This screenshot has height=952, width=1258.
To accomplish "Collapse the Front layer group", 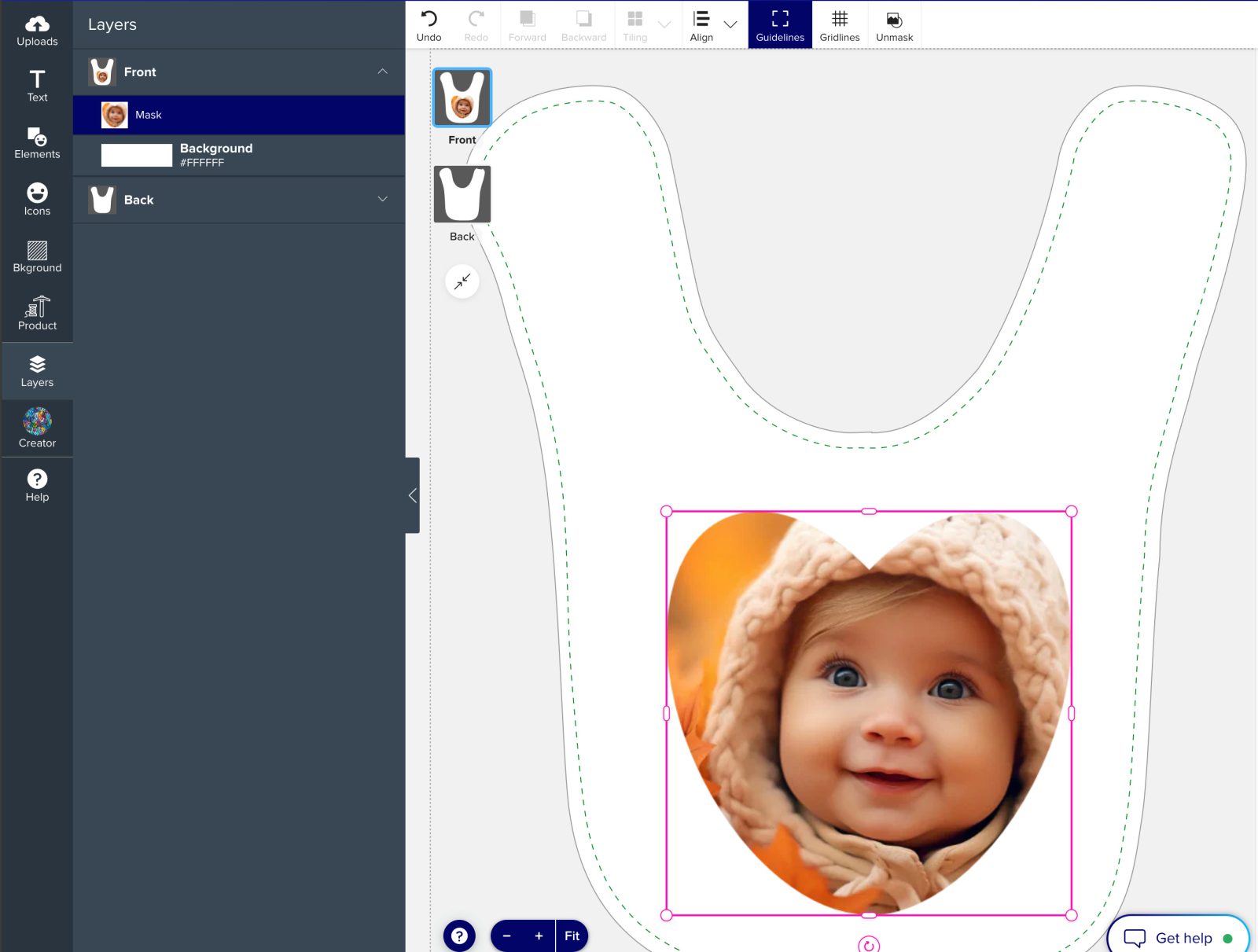I will point(382,72).
